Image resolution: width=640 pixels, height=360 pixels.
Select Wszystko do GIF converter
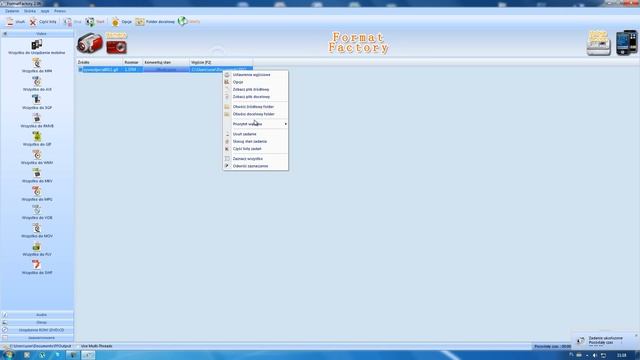click(x=37, y=139)
